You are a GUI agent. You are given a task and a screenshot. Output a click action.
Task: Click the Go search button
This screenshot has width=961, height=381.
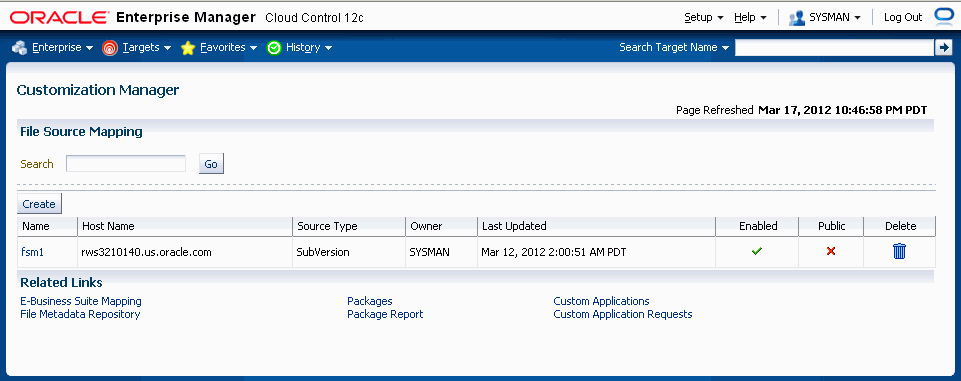(x=211, y=164)
